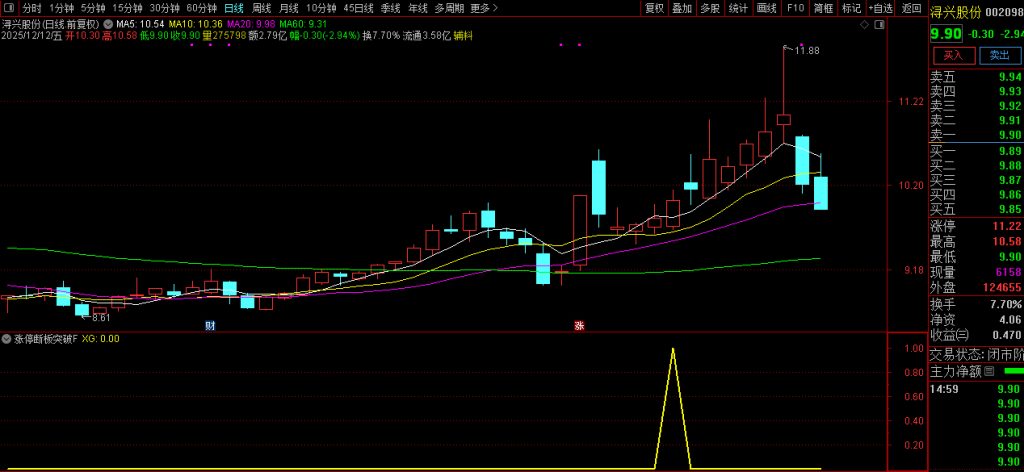The width and height of the screenshot is (1024, 472).
Task: Toggle 叠加 overlay mode
Action: 682,7
